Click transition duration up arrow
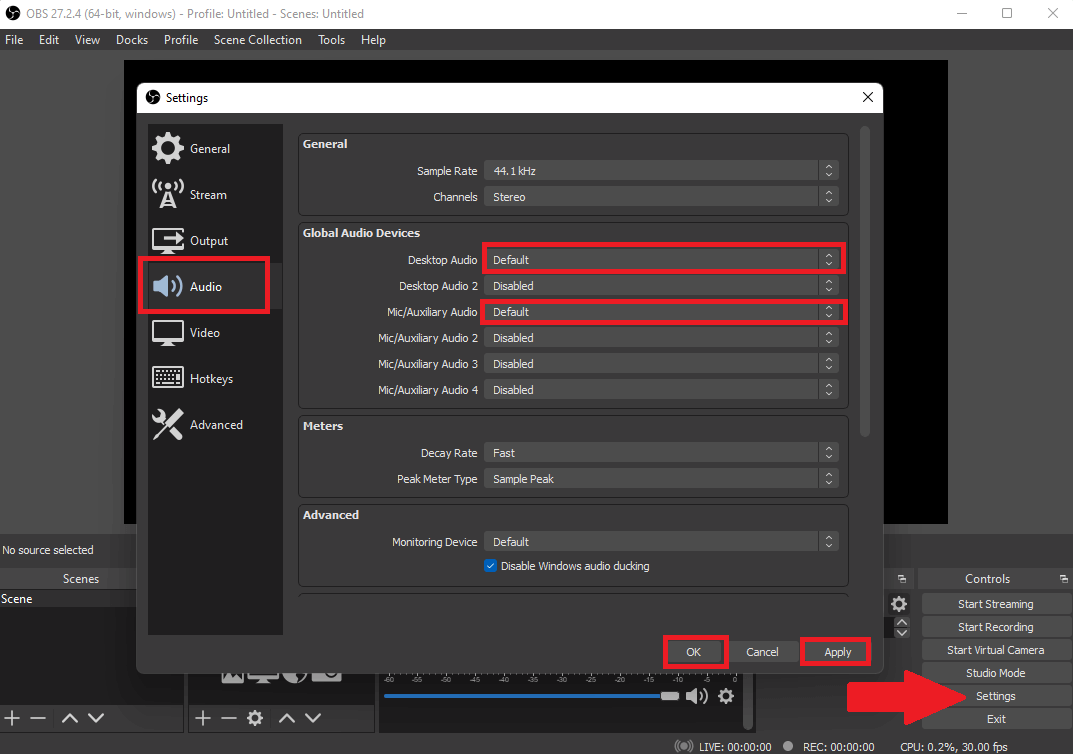1073x754 pixels. click(x=902, y=622)
